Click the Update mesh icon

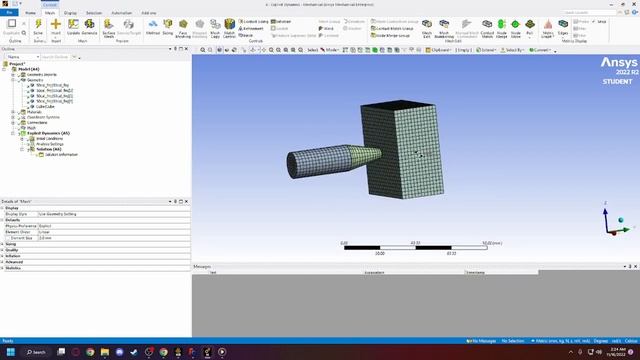pos(73,24)
